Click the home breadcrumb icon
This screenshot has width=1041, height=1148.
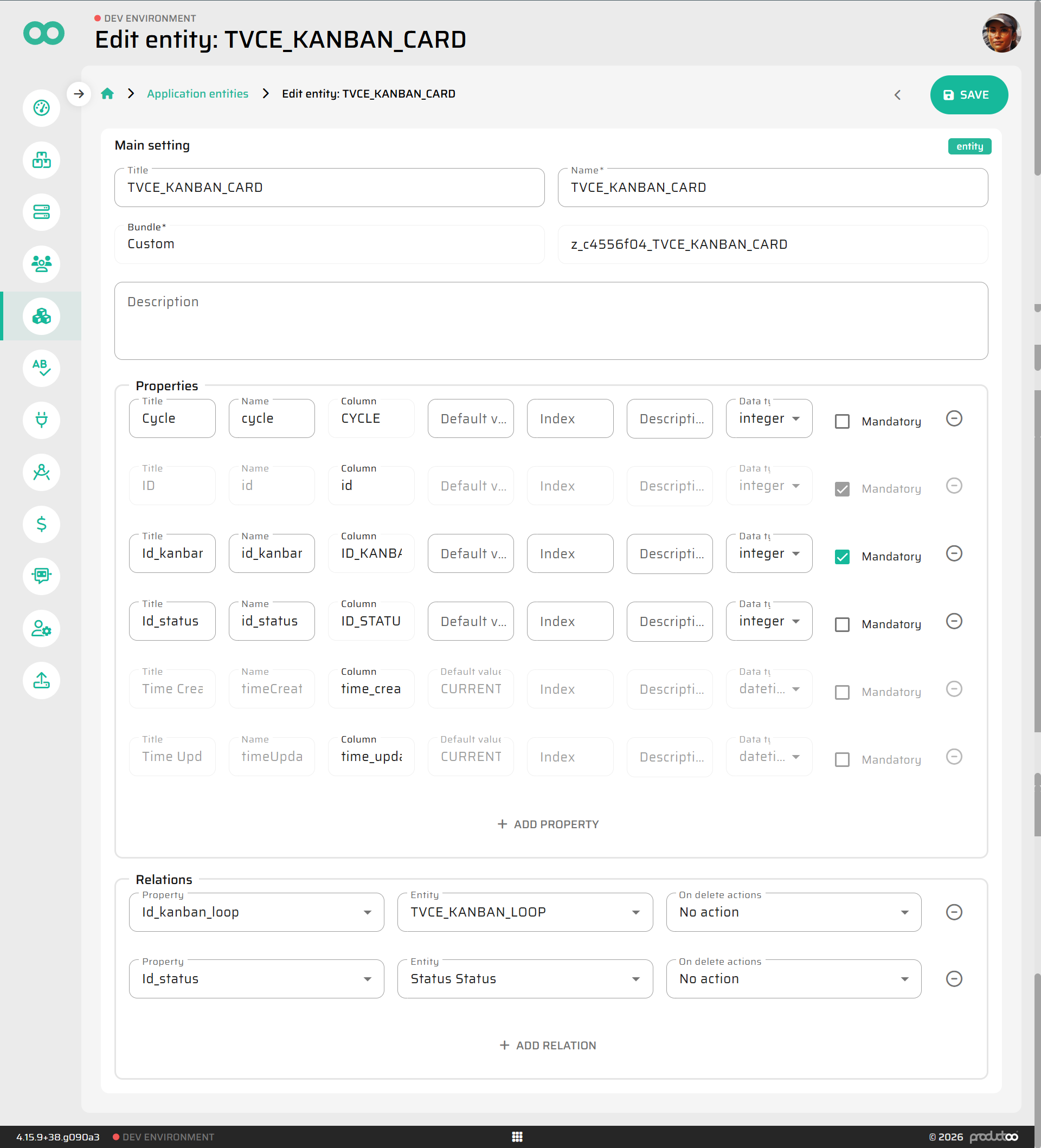[107, 93]
